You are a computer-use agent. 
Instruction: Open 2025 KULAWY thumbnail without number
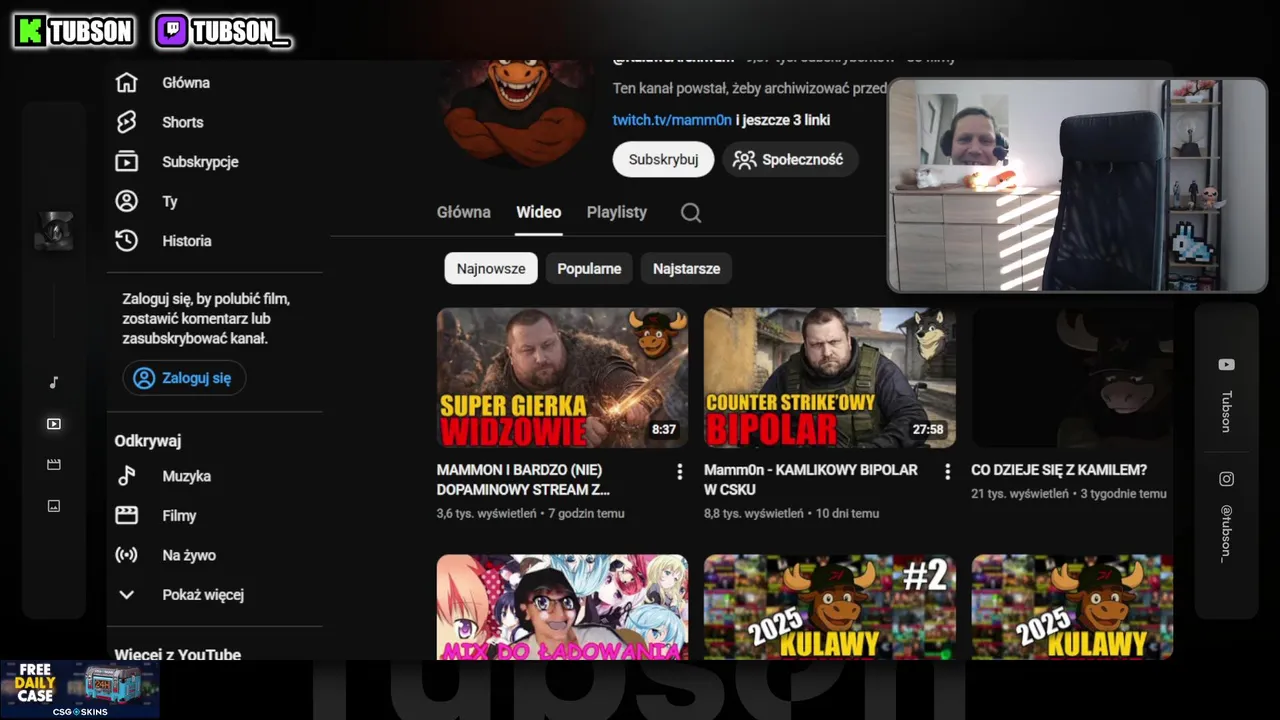click(1072, 607)
